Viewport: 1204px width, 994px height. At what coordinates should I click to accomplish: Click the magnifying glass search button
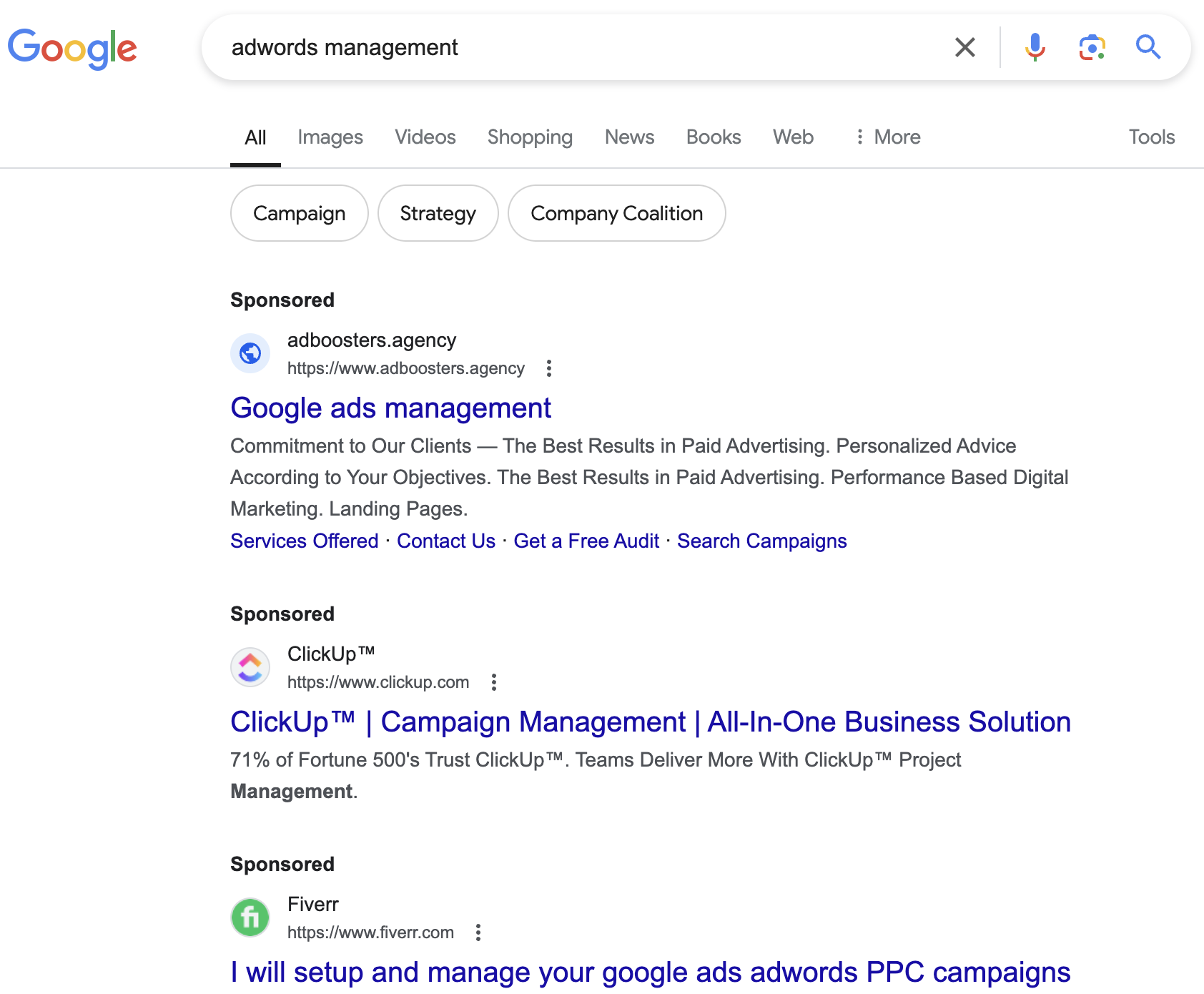[1148, 47]
